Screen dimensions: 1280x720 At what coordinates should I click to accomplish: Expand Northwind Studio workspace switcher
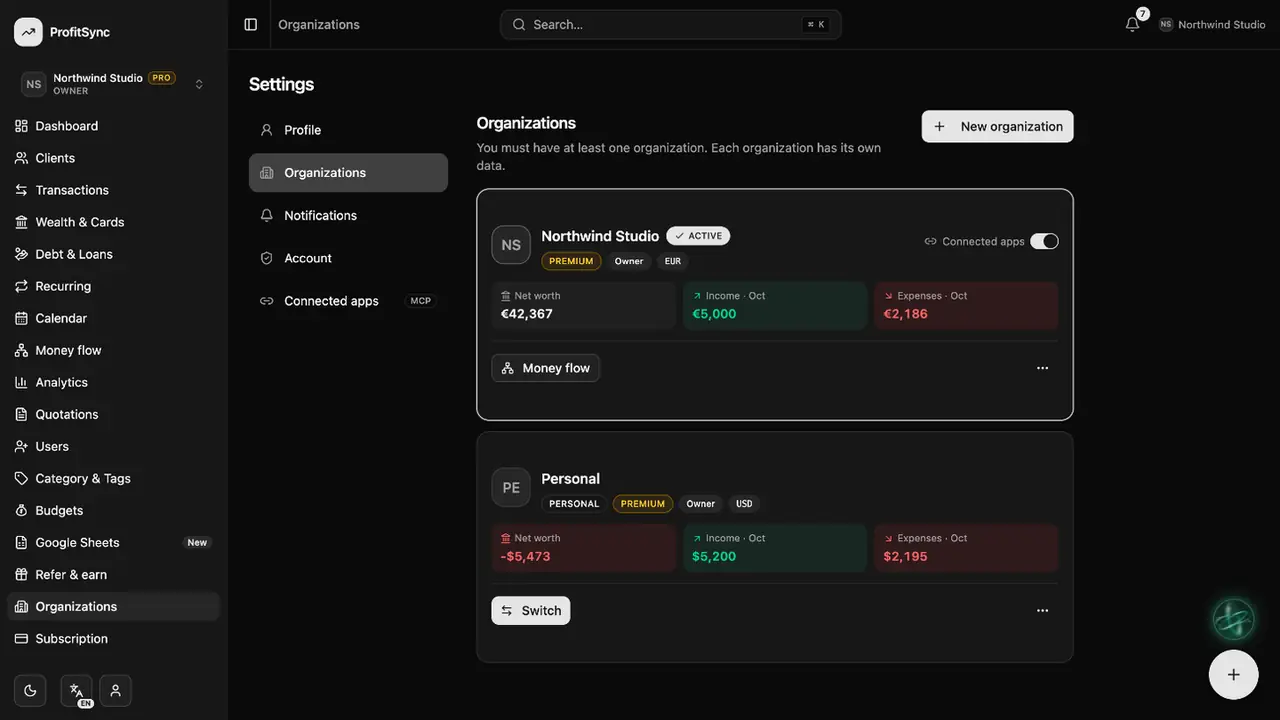click(x=113, y=84)
